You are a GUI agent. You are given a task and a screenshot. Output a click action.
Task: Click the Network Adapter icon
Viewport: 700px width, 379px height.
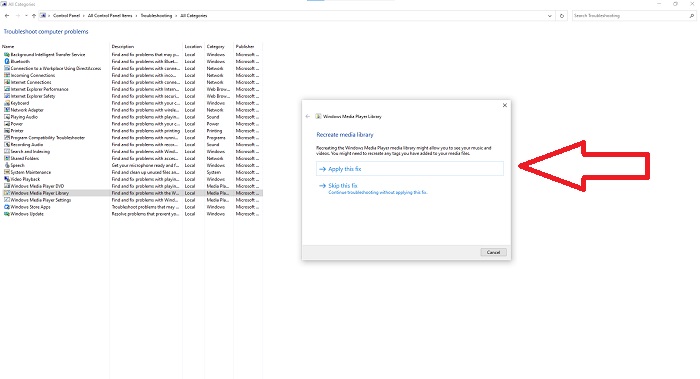click(7, 110)
